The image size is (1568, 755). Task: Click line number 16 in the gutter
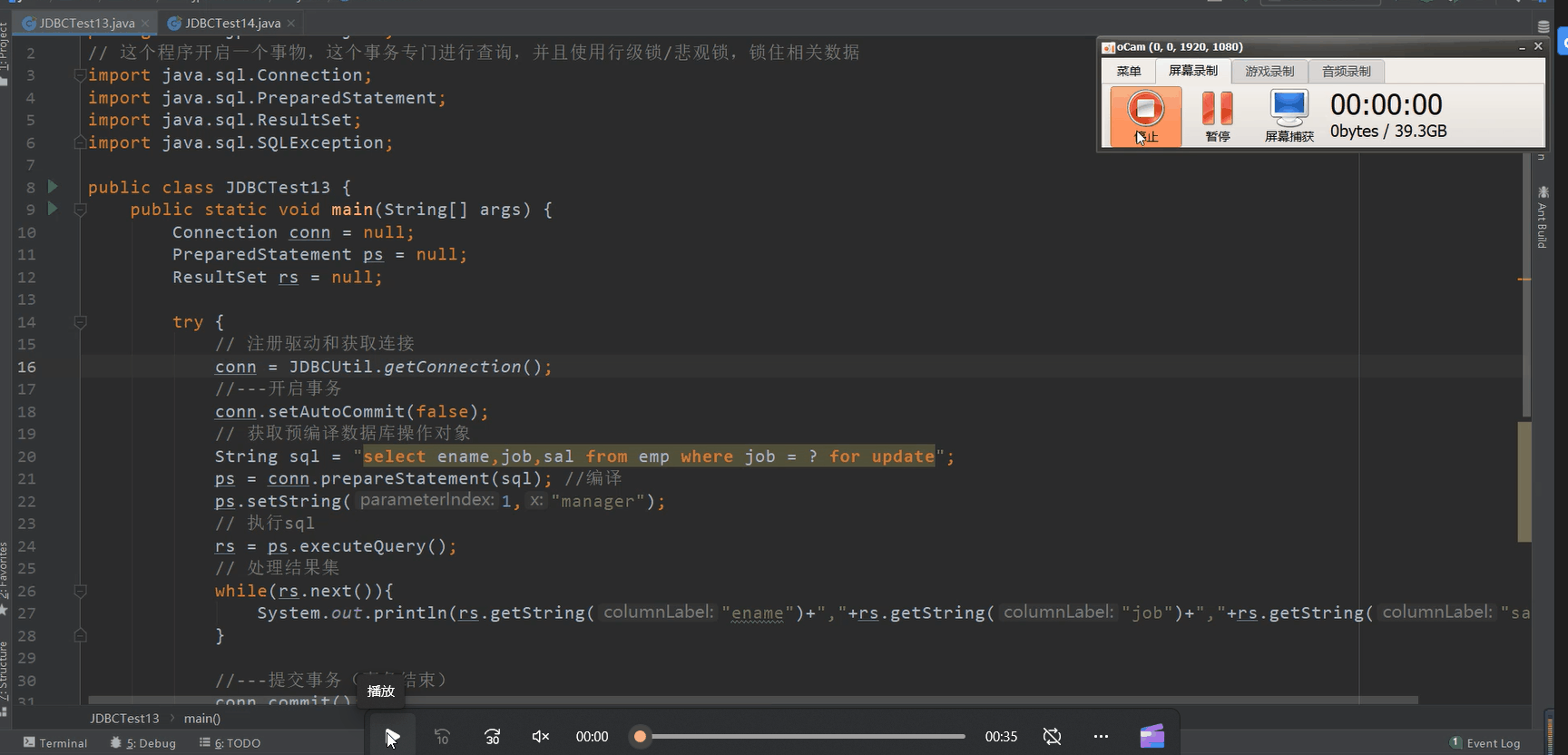[26, 367]
